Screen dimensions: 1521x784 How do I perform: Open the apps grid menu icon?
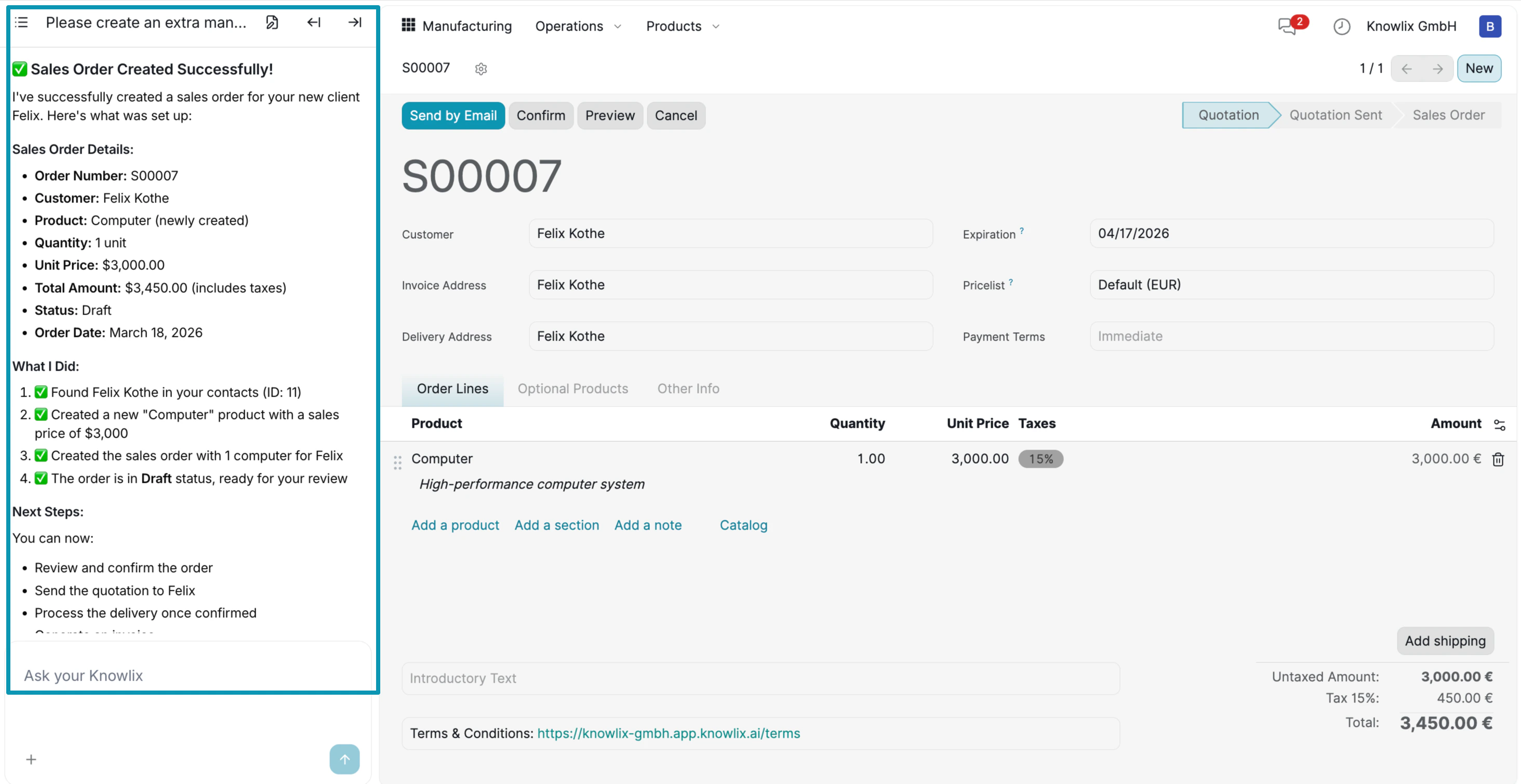pyautogui.click(x=408, y=25)
